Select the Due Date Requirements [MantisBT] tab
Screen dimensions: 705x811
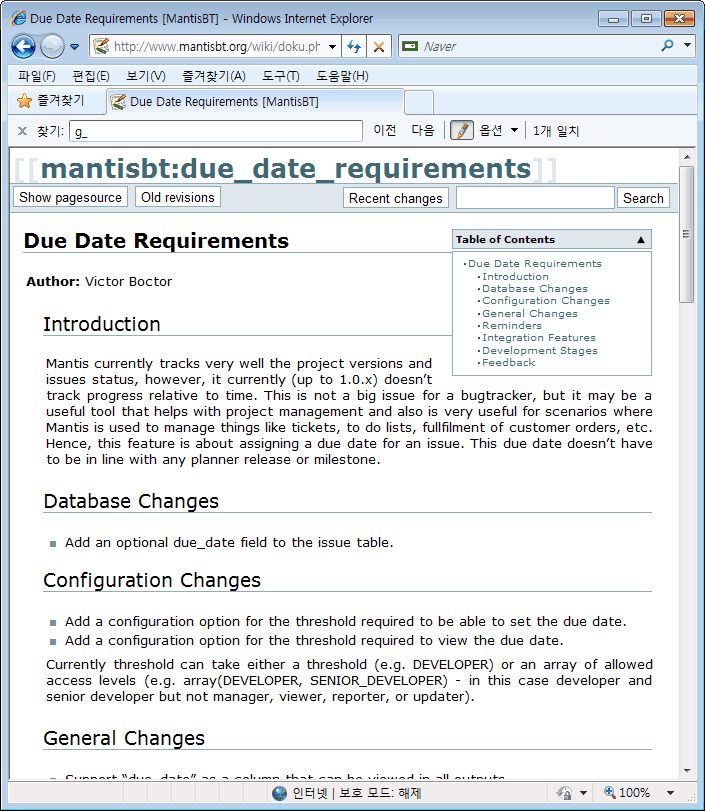click(x=255, y=101)
